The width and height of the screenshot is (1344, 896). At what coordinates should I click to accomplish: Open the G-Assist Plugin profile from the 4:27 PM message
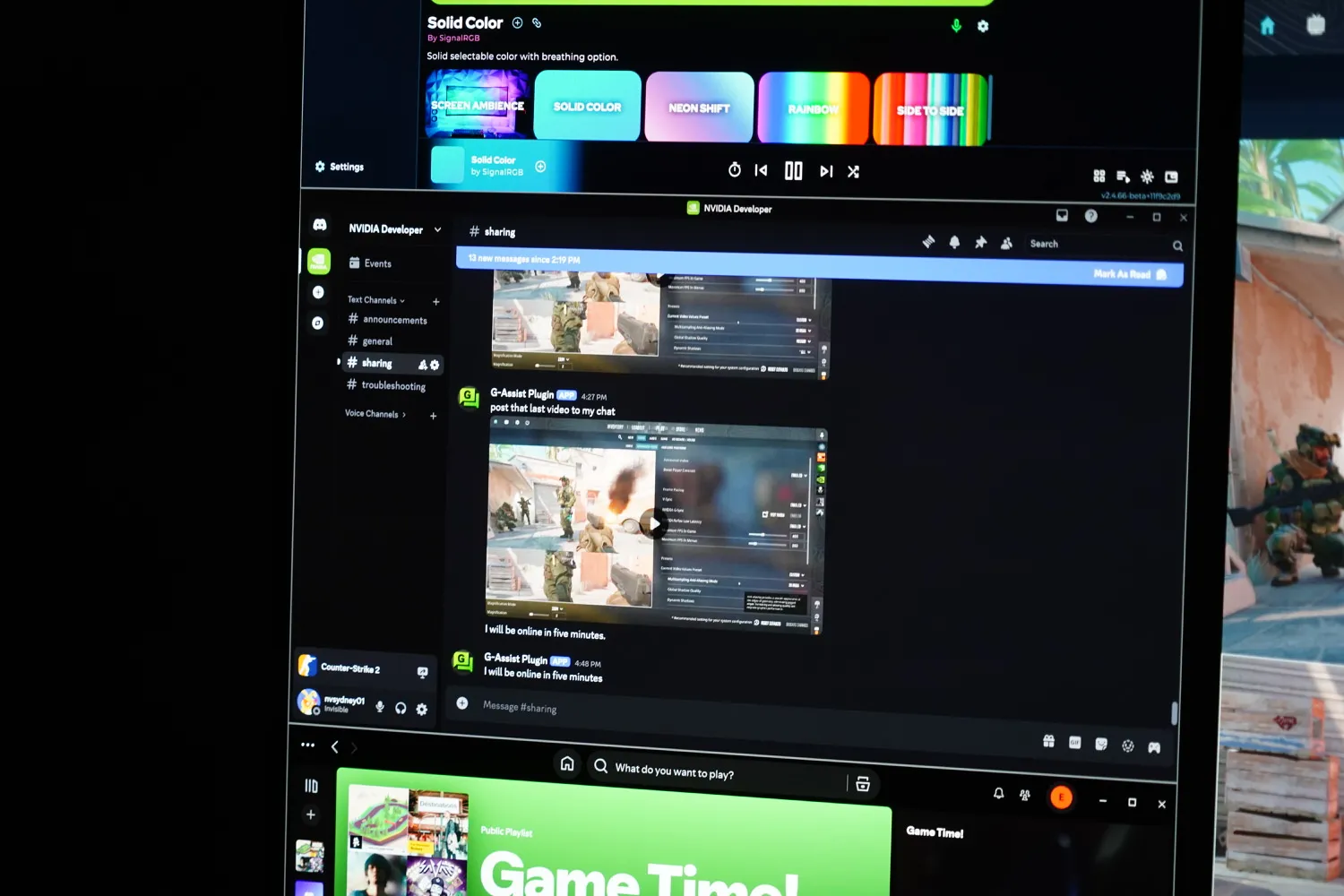click(521, 394)
